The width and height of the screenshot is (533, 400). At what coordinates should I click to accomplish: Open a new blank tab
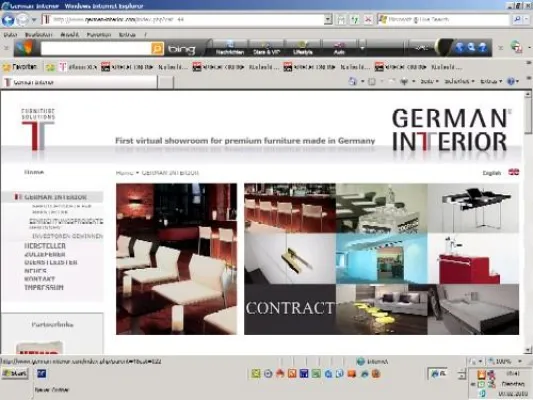(166, 82)
